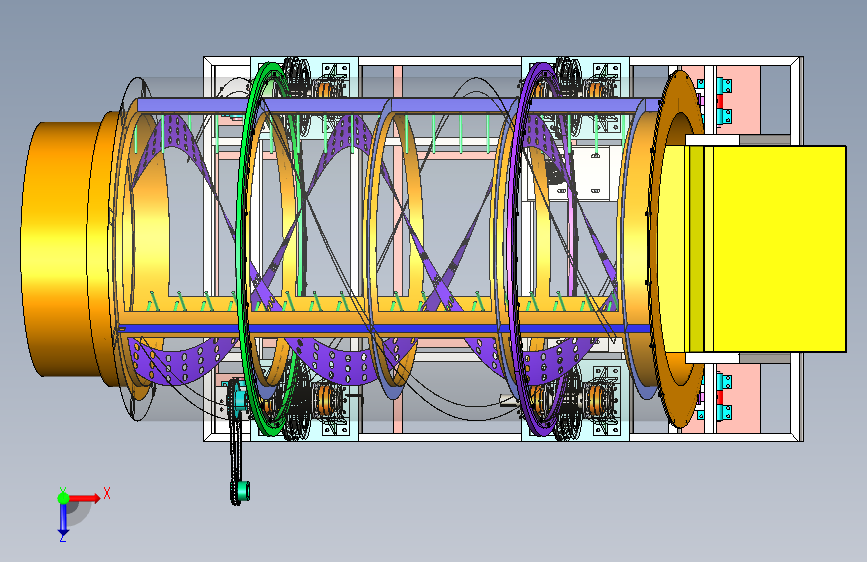
Task: Select the green ring around the drum
Action: click(x=269, y=249)
